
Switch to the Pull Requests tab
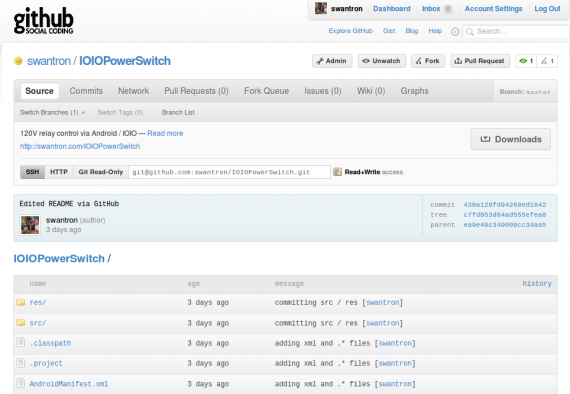coord(196,91)
